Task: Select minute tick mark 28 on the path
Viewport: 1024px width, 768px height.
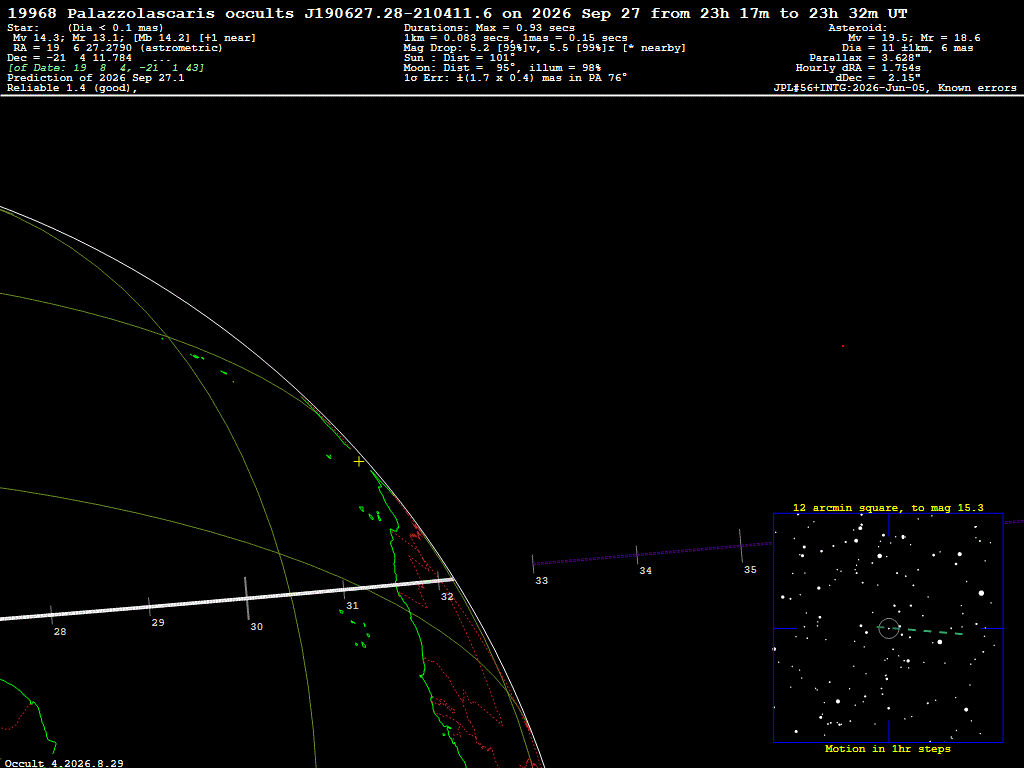Action: point(51,615)
